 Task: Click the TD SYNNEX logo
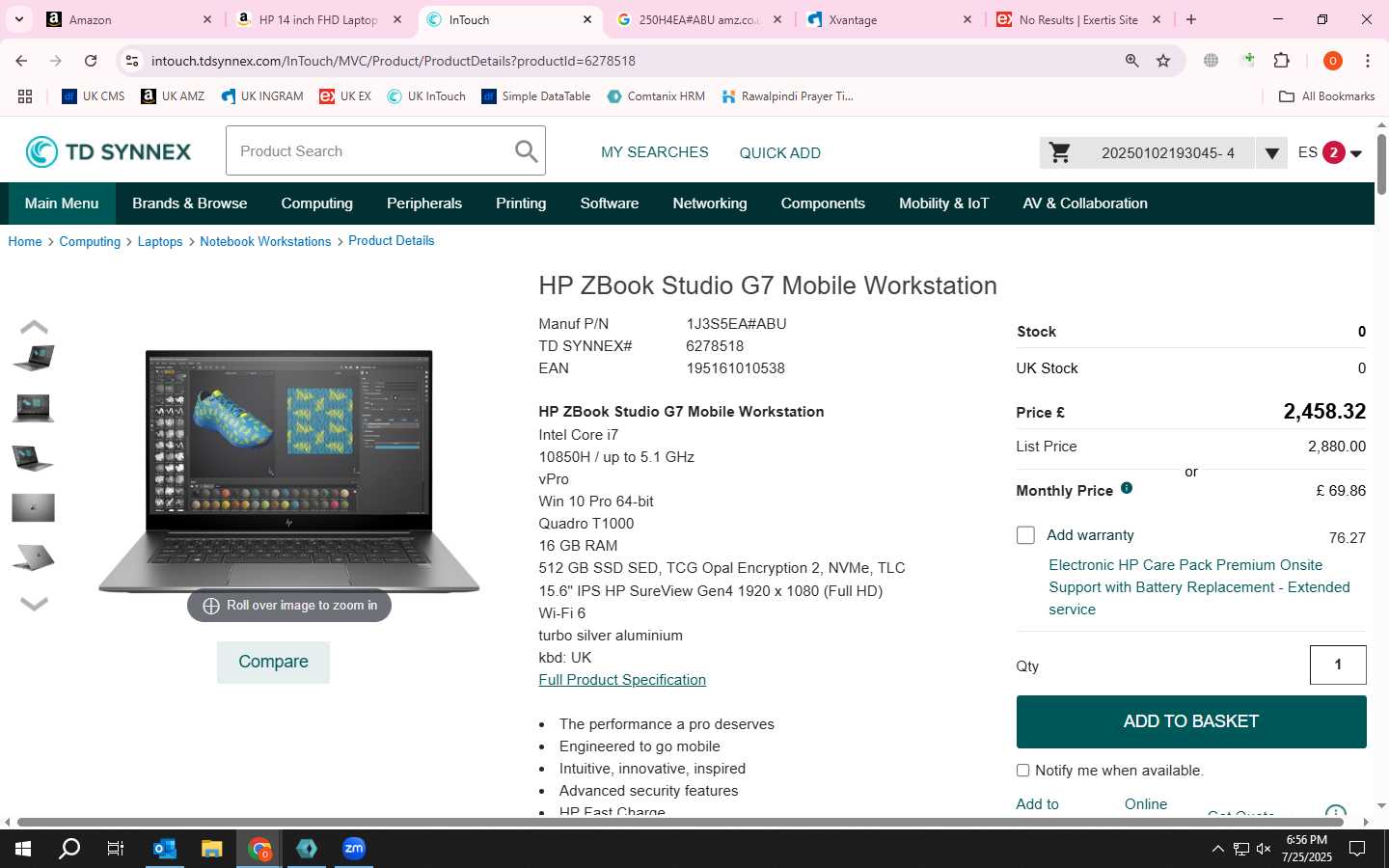tap(108, 151)
